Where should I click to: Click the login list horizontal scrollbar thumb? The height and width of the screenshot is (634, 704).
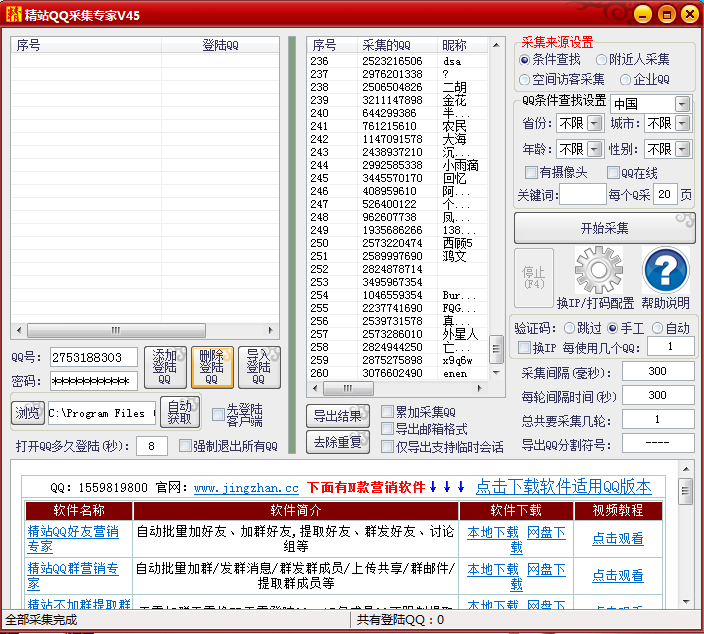116,330
